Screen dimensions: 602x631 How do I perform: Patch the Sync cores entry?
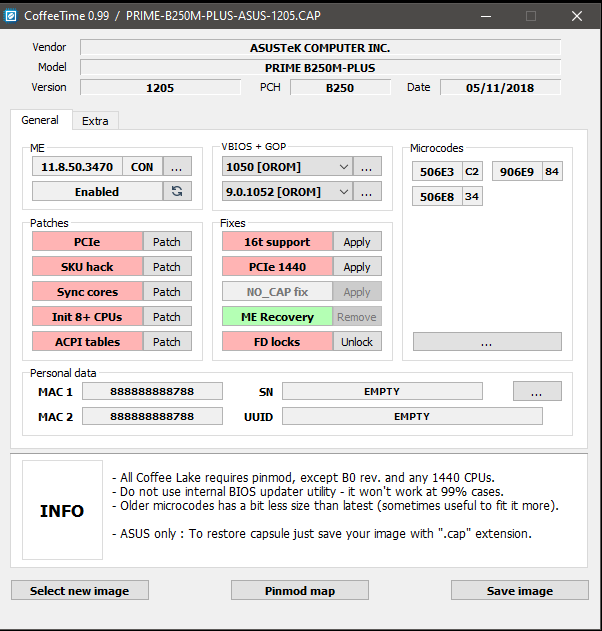point(167,291)
